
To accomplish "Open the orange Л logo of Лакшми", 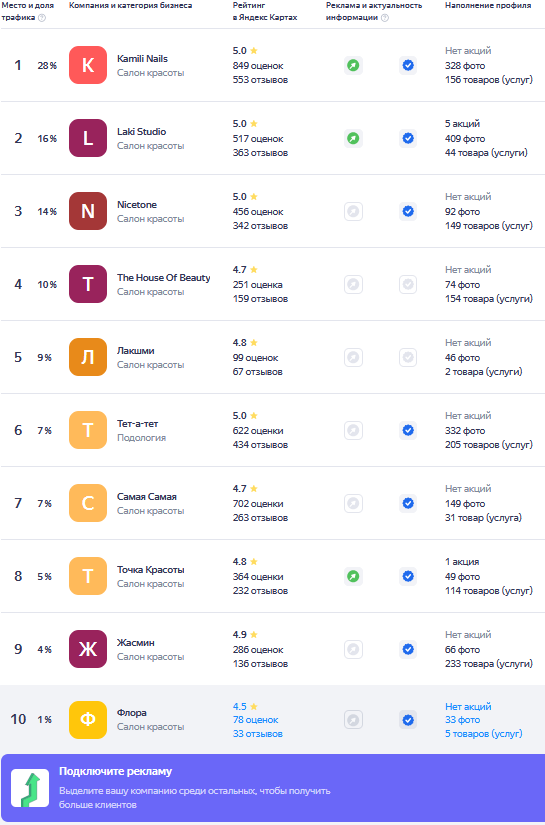I will click(x=88, y=357).
